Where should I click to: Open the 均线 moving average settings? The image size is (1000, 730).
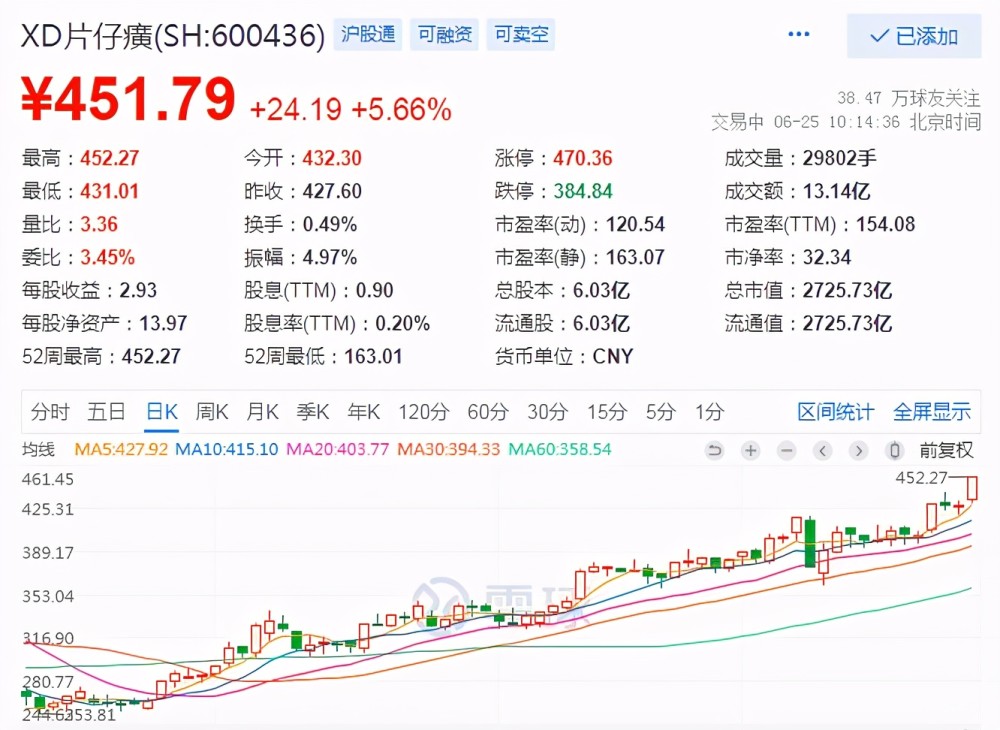38,449
